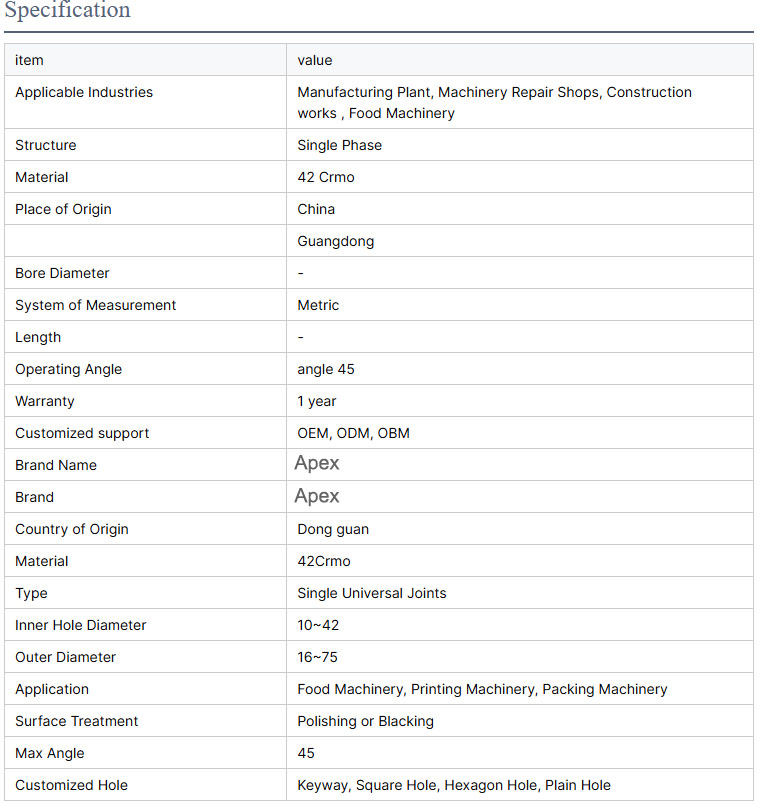Click the Apex value beside the Brand label
757x804 pixels.
(x=317, y=497)
